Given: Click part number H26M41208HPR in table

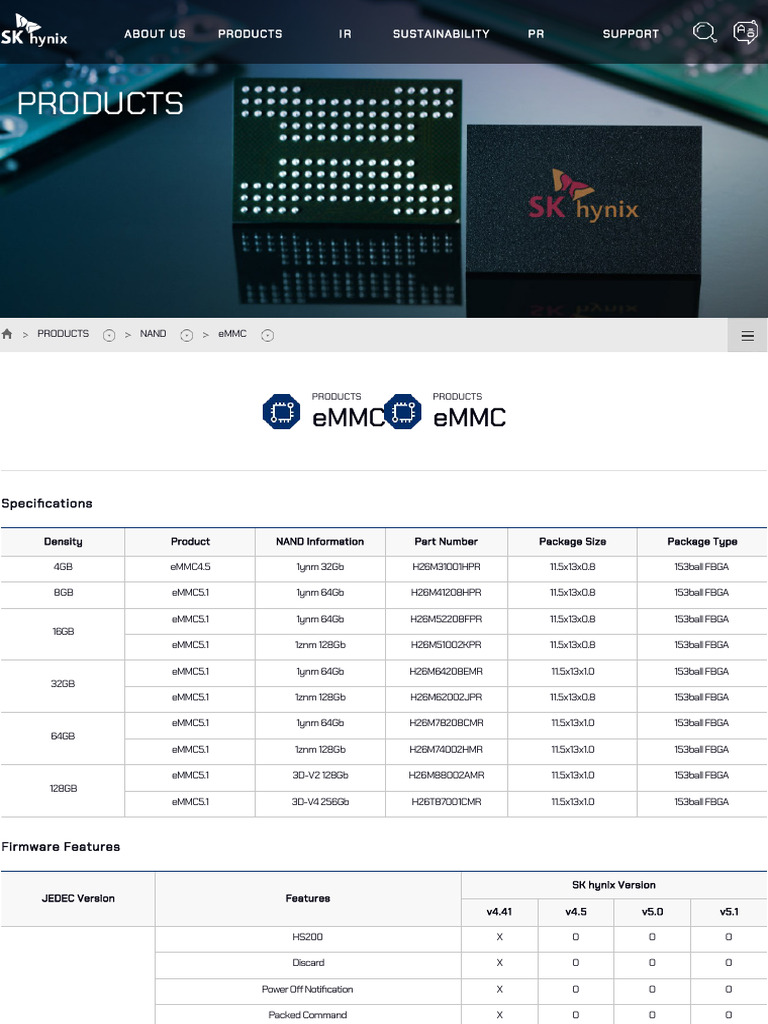Looking at the screenshot, I should [446, 593].
